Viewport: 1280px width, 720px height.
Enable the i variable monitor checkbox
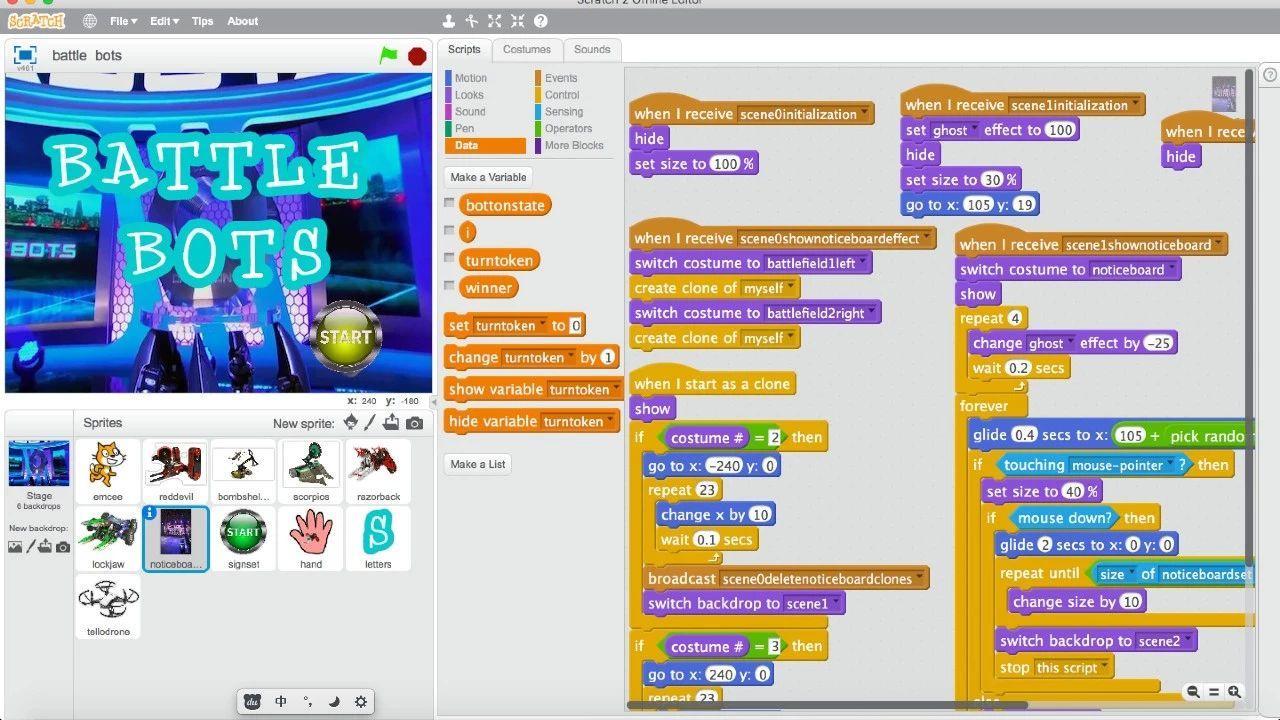449,231
